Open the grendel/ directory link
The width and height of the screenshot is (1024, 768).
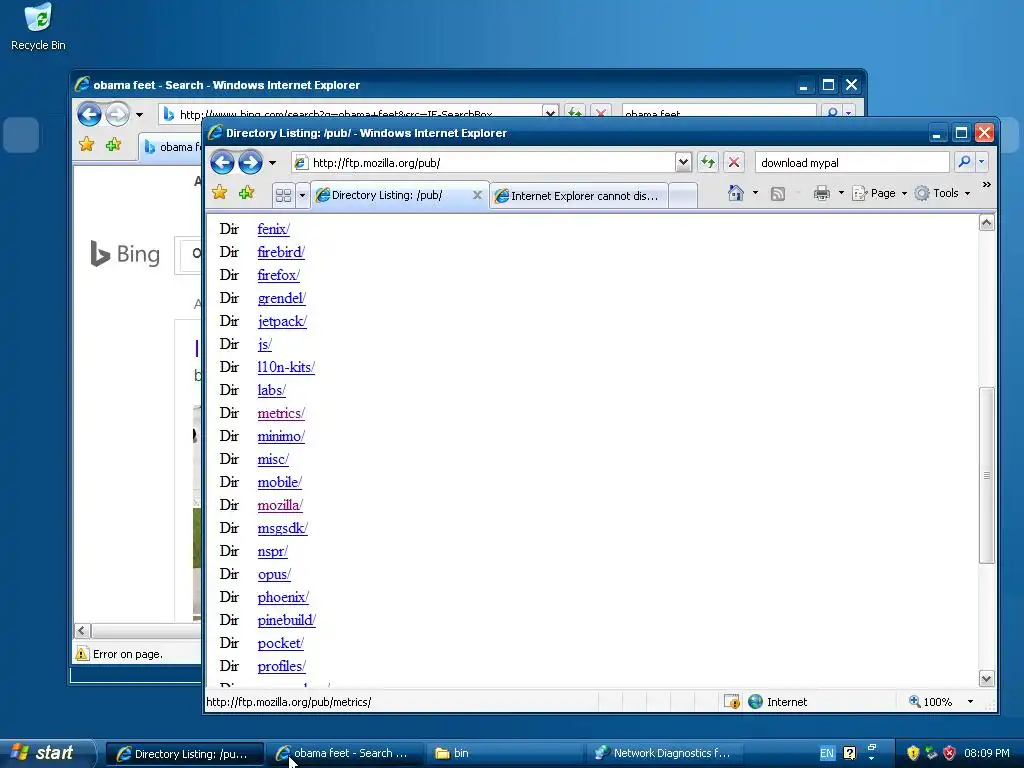point(281,298)
